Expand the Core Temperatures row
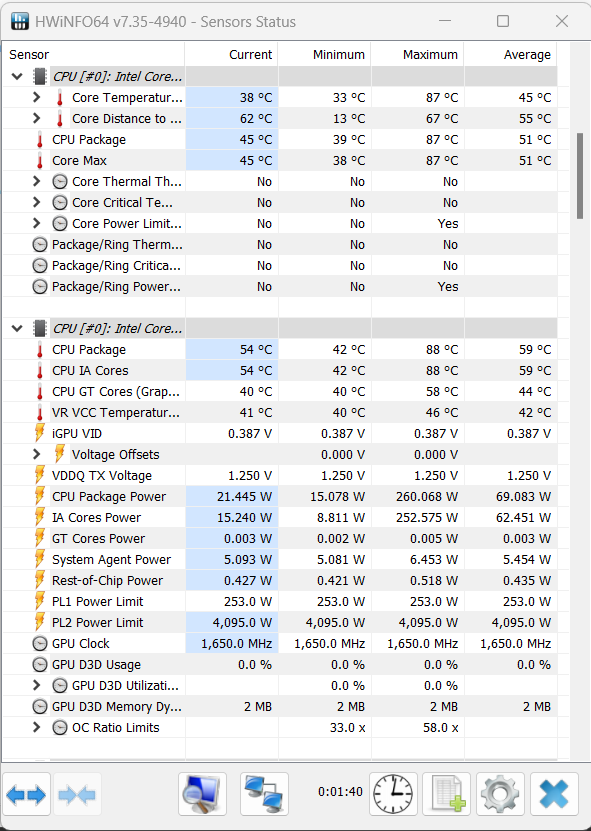This screenshot has width=591, height=831. pyautogui.click(x=38, y=97)
